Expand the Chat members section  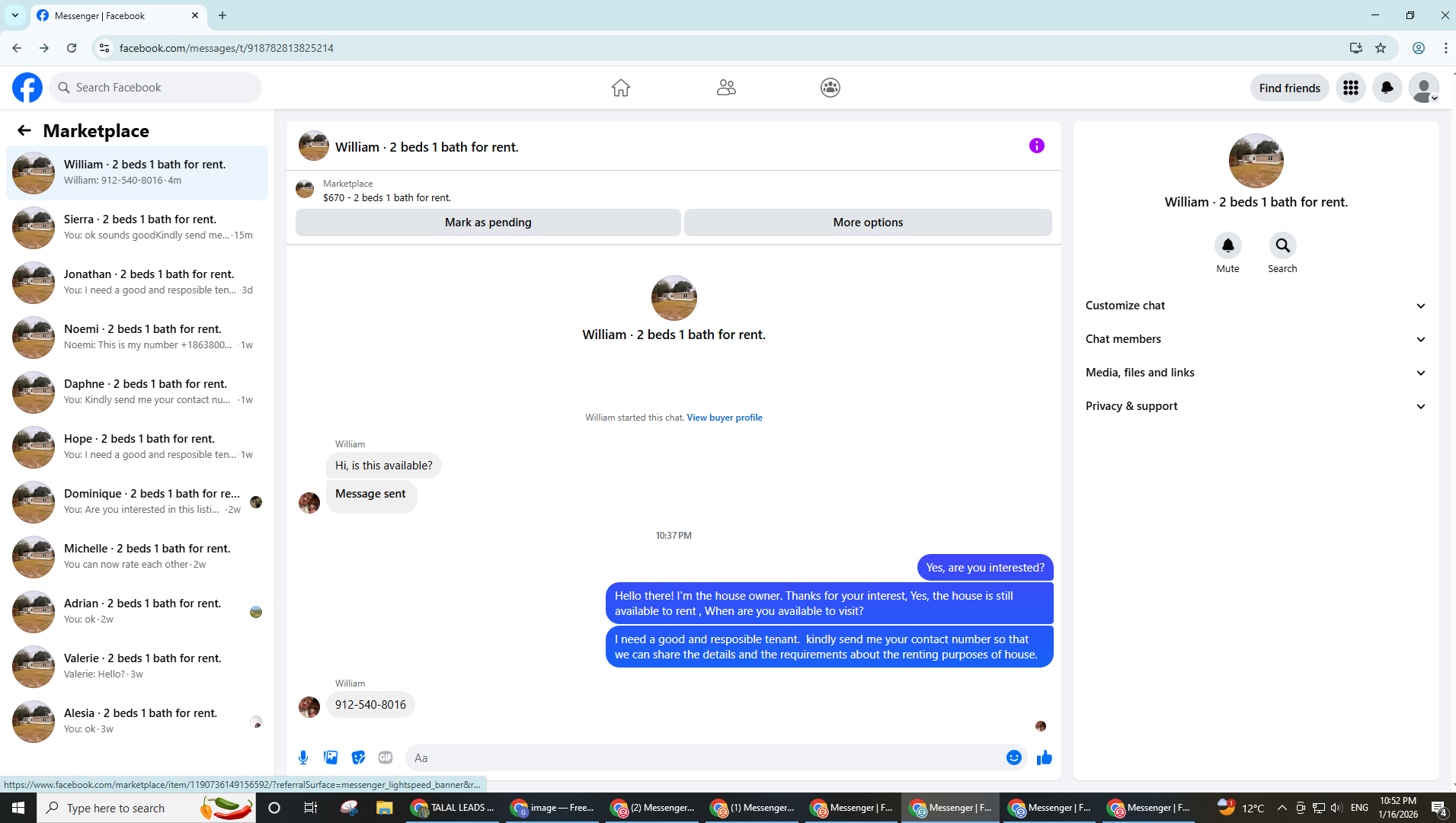(1256, 339)
